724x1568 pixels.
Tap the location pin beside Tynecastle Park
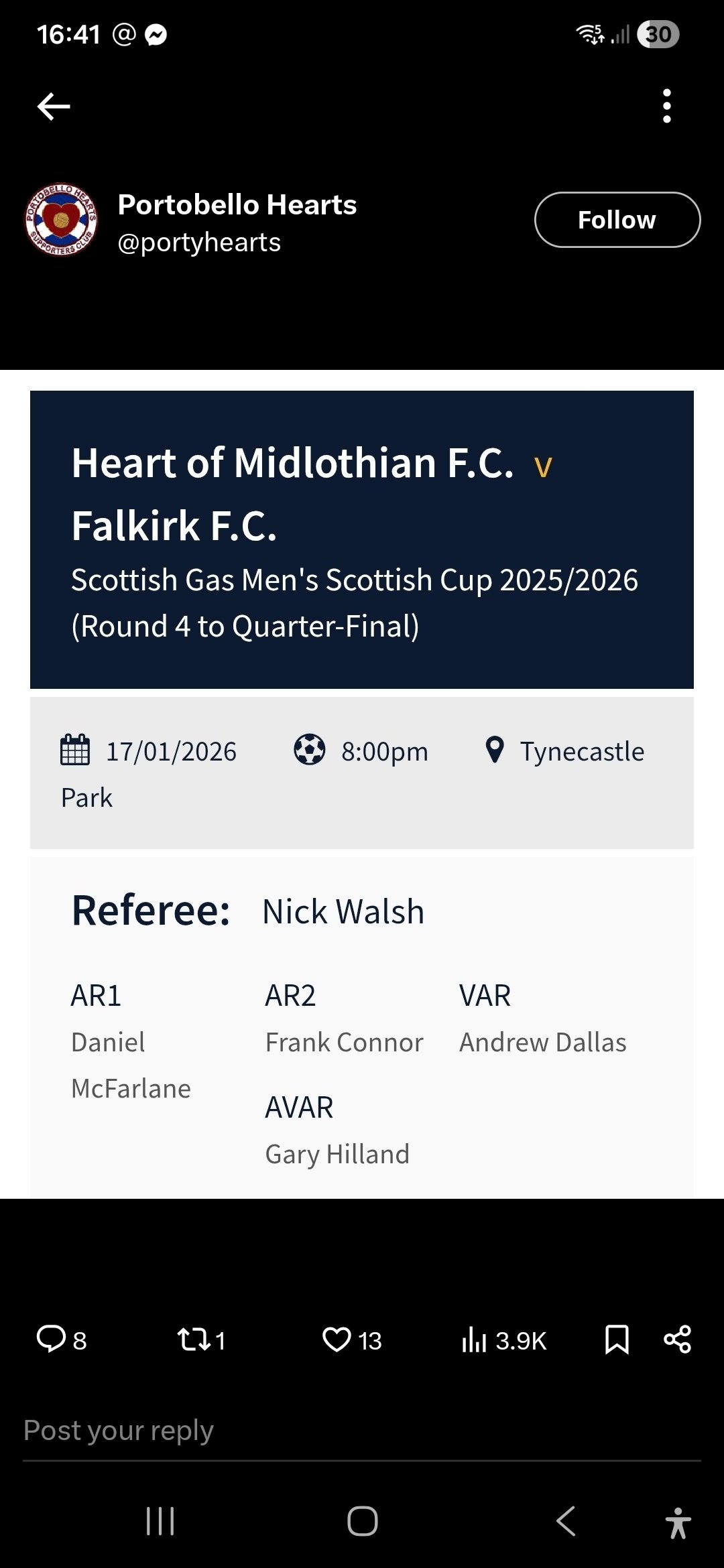(496, 750)
